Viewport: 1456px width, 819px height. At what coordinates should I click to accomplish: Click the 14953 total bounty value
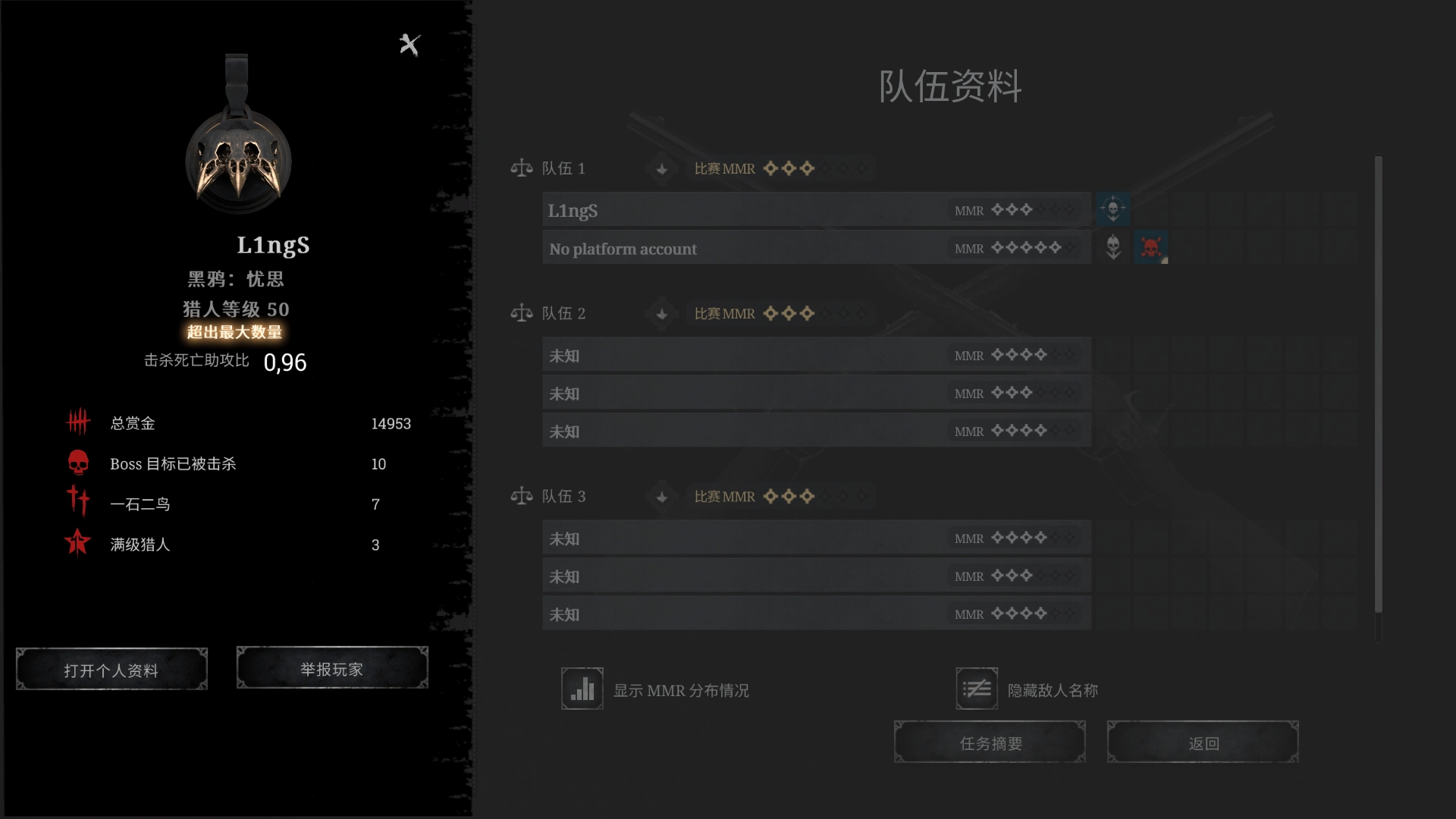click(x=391, y=424)
